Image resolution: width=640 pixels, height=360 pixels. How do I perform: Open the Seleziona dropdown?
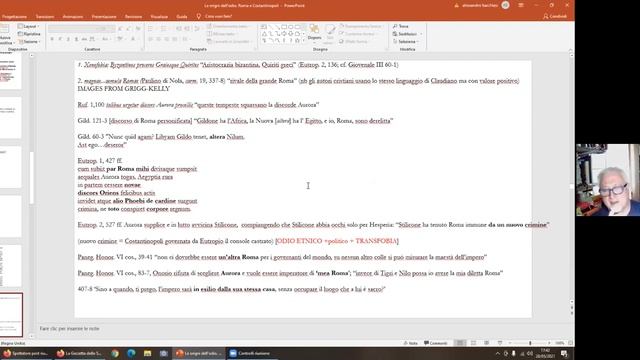406,42
